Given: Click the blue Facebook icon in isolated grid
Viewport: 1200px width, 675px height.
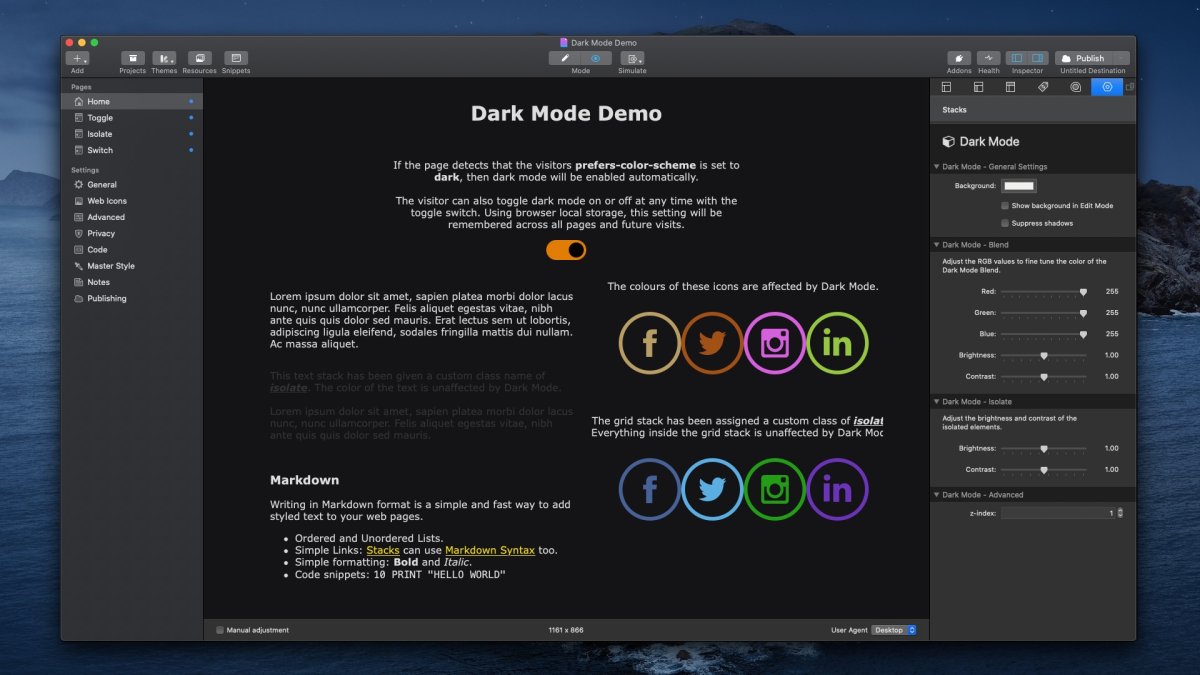Looking at the screenshot, I should (x=650, y=489).
